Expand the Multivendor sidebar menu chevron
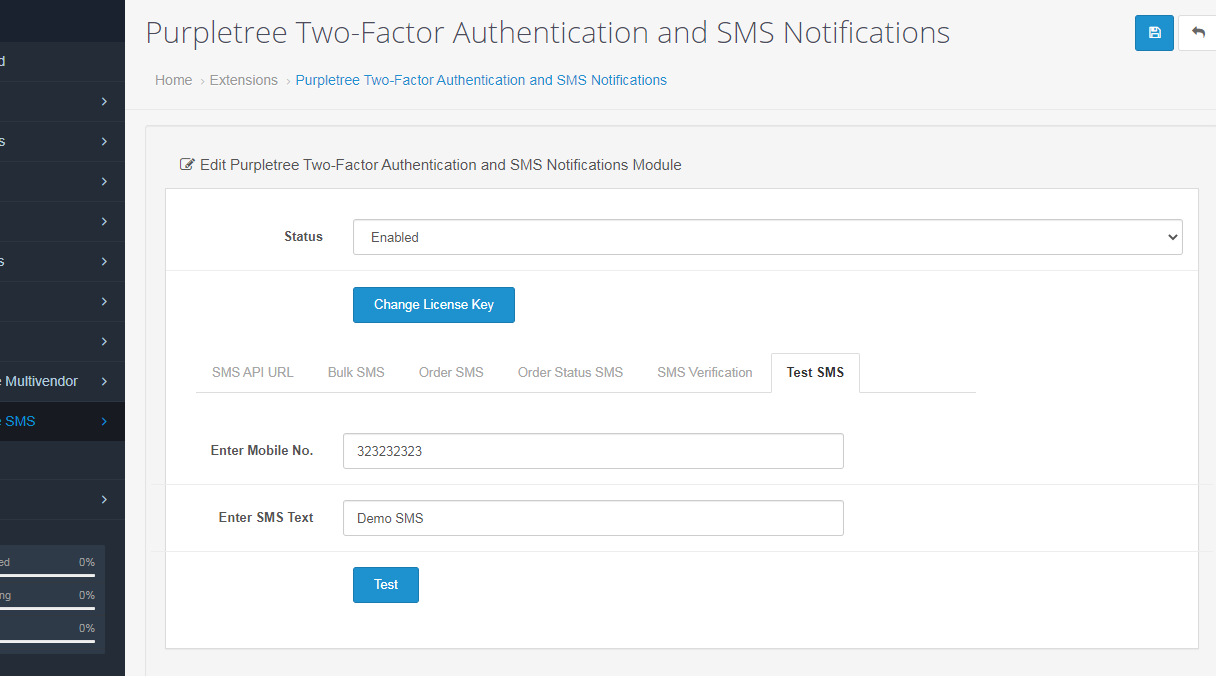The height and width of the screenshot is (676, 1216). [104, 381]
